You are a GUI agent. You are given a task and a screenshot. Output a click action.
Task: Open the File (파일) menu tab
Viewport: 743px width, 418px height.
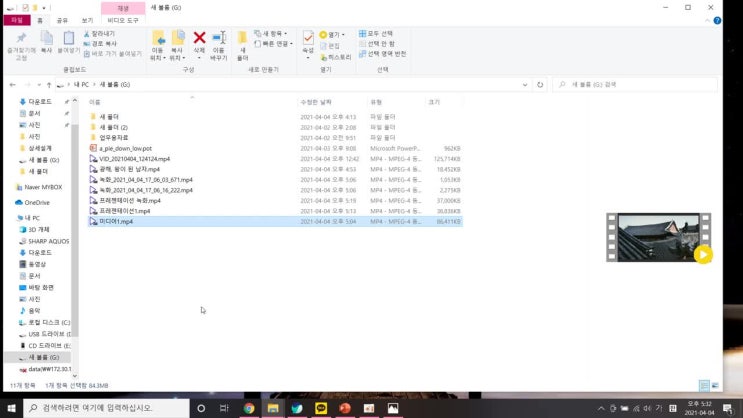click(x=17, y=20)
